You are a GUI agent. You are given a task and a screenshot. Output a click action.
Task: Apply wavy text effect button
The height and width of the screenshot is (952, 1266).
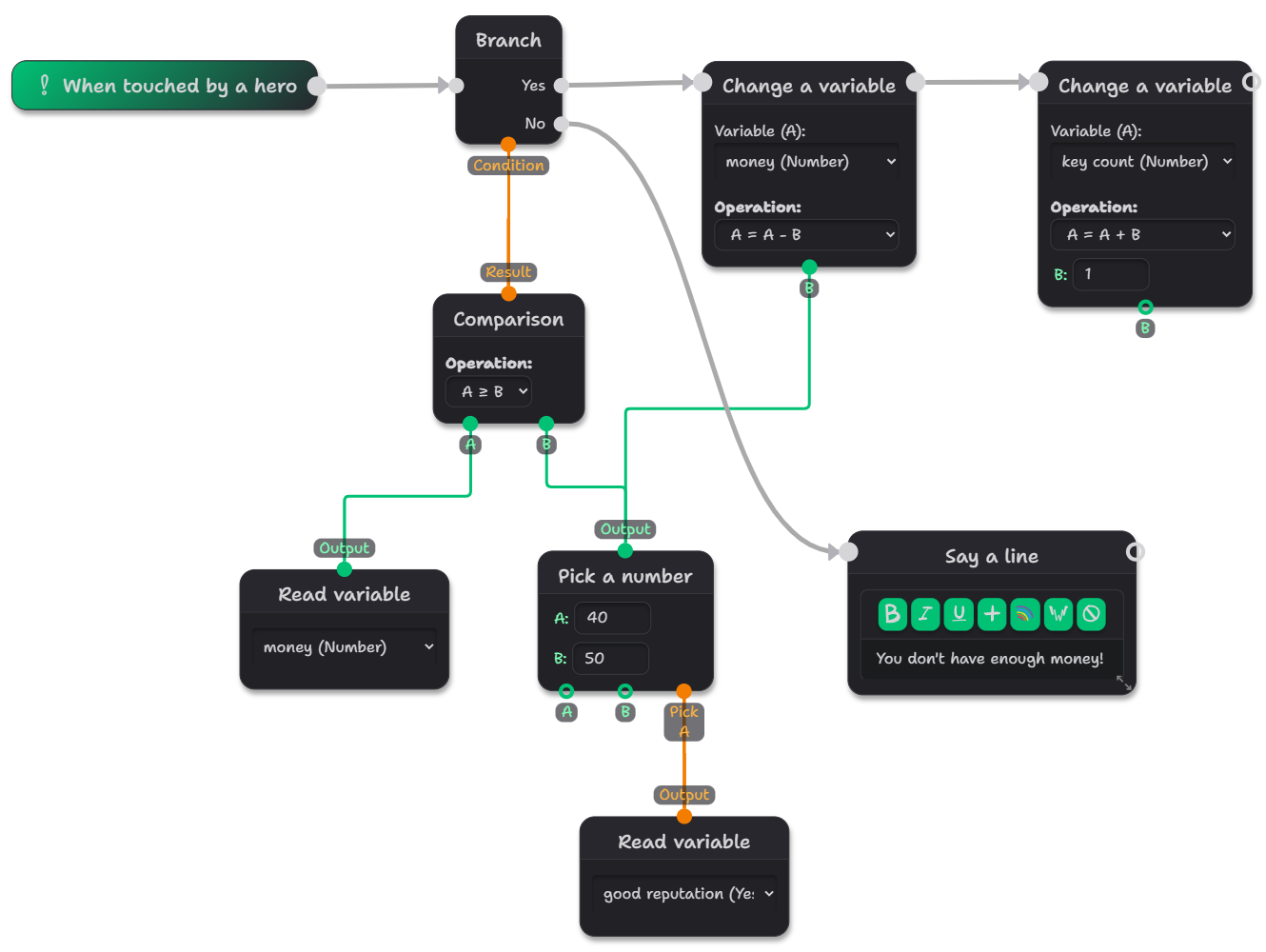[1058, 614]
